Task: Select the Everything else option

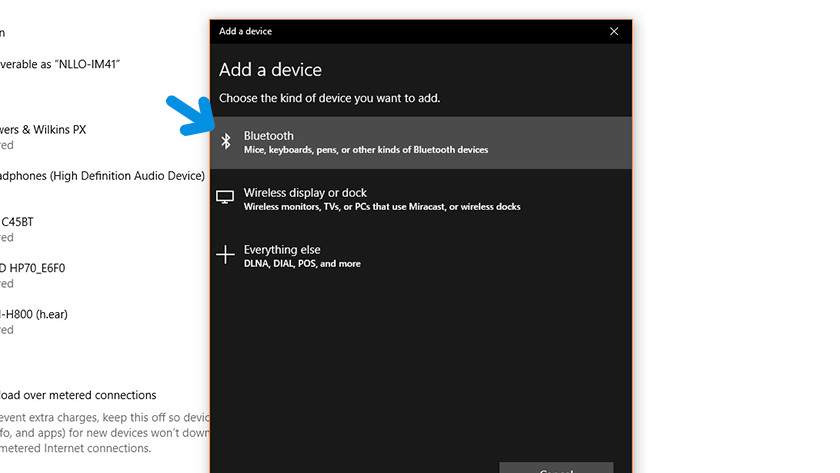Action: [420, 256]
